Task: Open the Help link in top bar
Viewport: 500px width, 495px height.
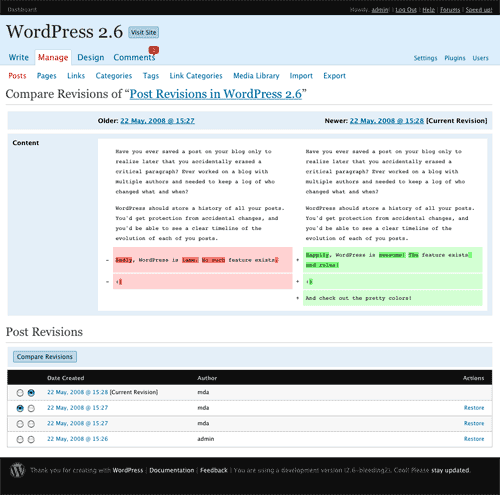Action: (429, 10)
